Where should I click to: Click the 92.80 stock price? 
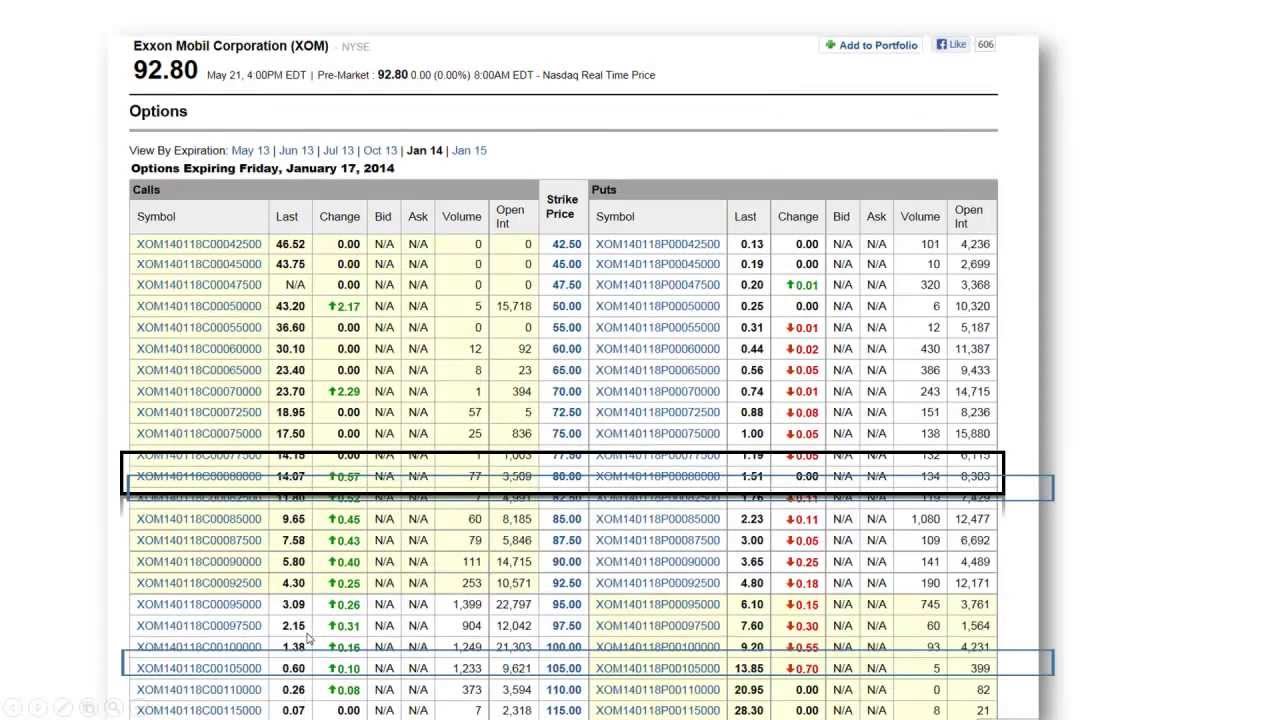166,70
